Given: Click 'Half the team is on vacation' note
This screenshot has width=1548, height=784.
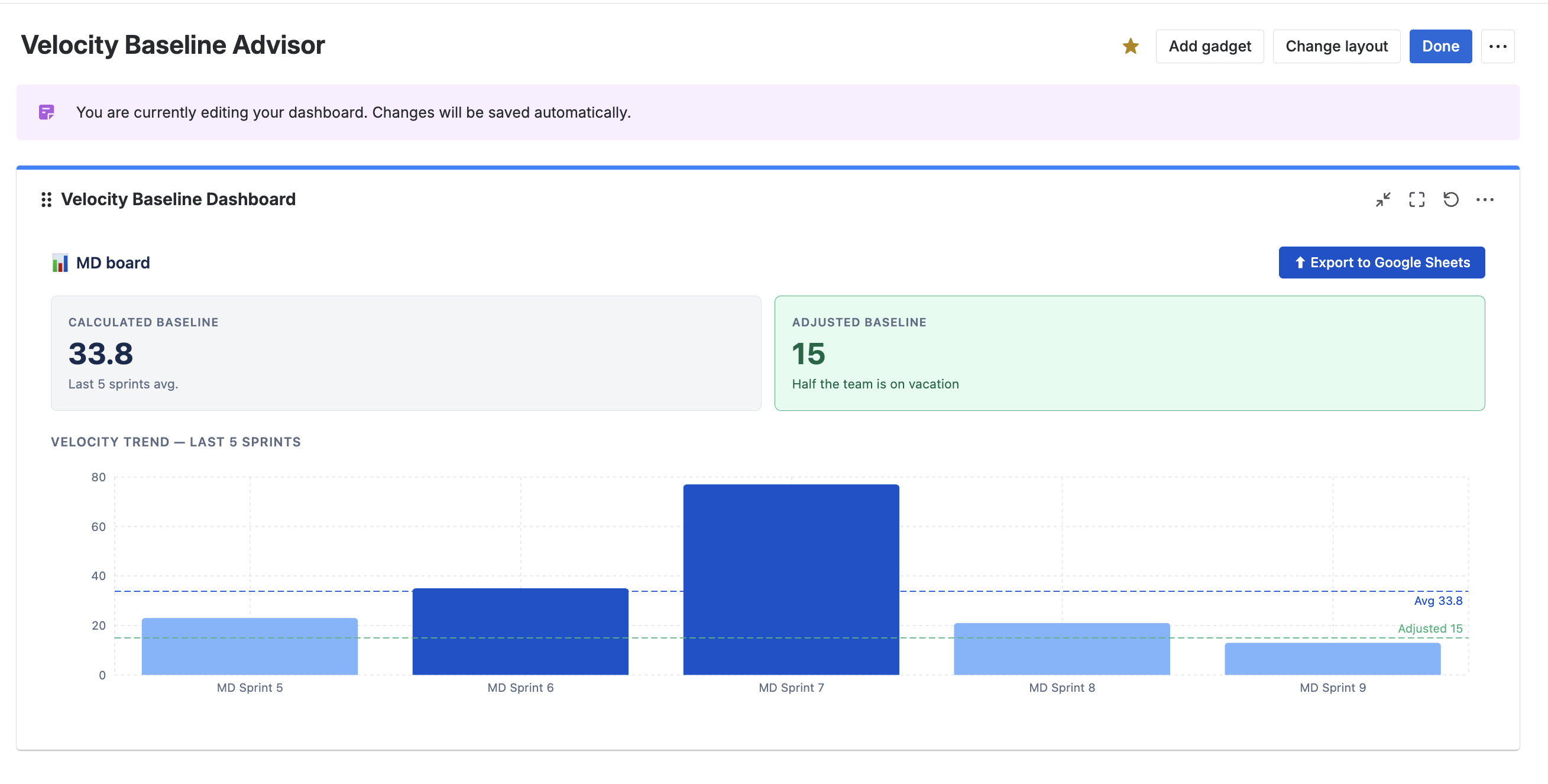Looking at the screenshot, I should 875,384.
